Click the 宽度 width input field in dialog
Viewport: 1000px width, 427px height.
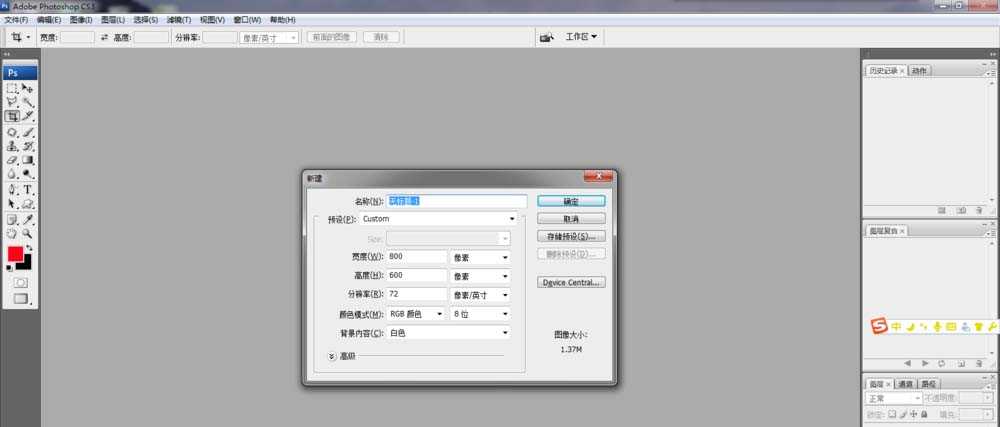[417, 257]
